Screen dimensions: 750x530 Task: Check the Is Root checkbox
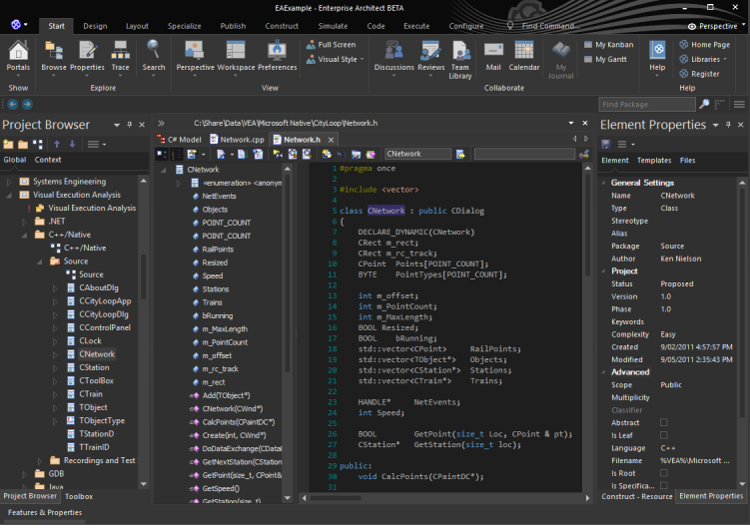pos(664,473)
